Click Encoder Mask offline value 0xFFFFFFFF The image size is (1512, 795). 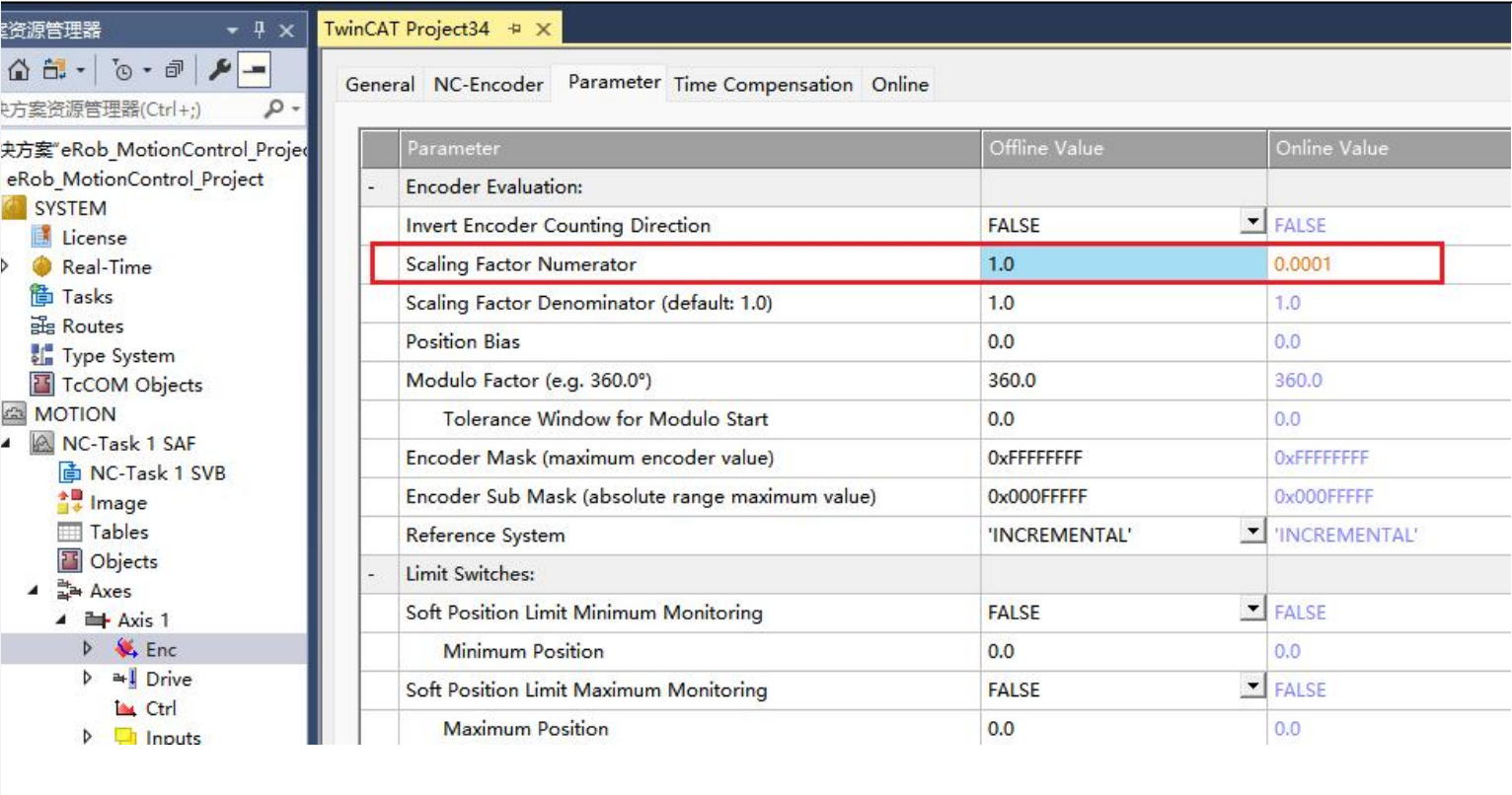pos(1124,458)
